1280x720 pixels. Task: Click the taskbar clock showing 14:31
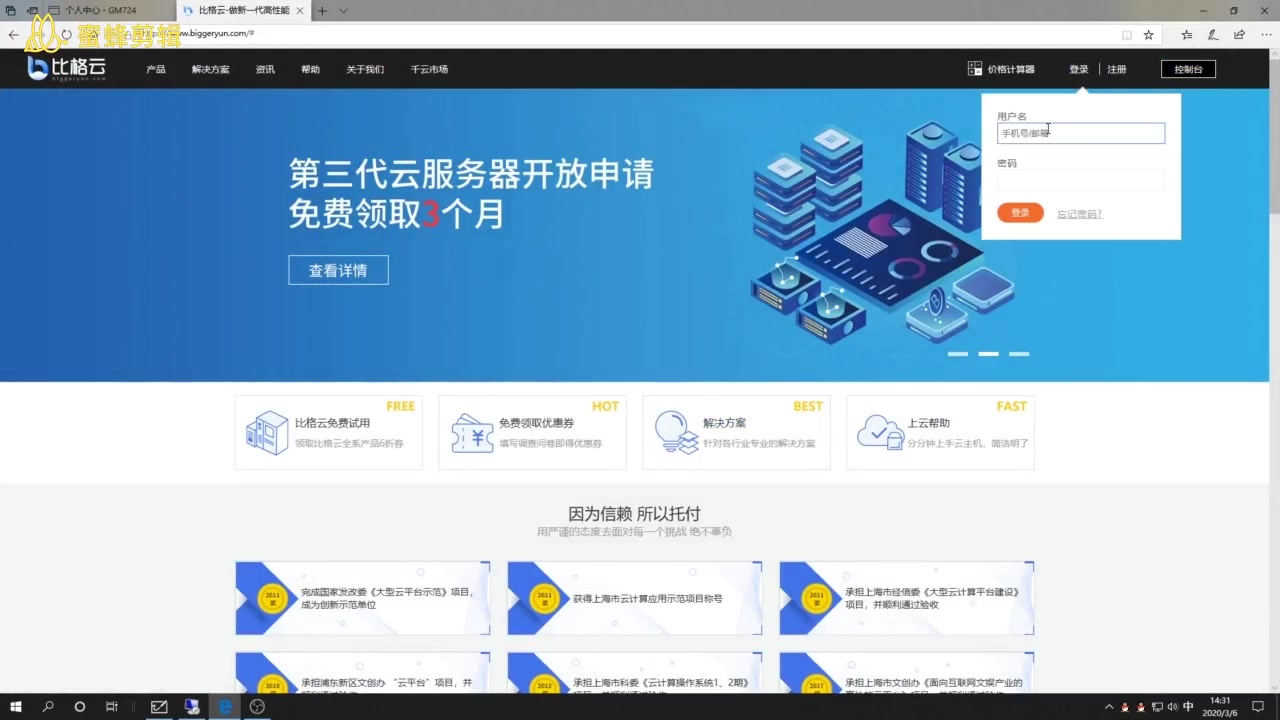pos(1220,707)
